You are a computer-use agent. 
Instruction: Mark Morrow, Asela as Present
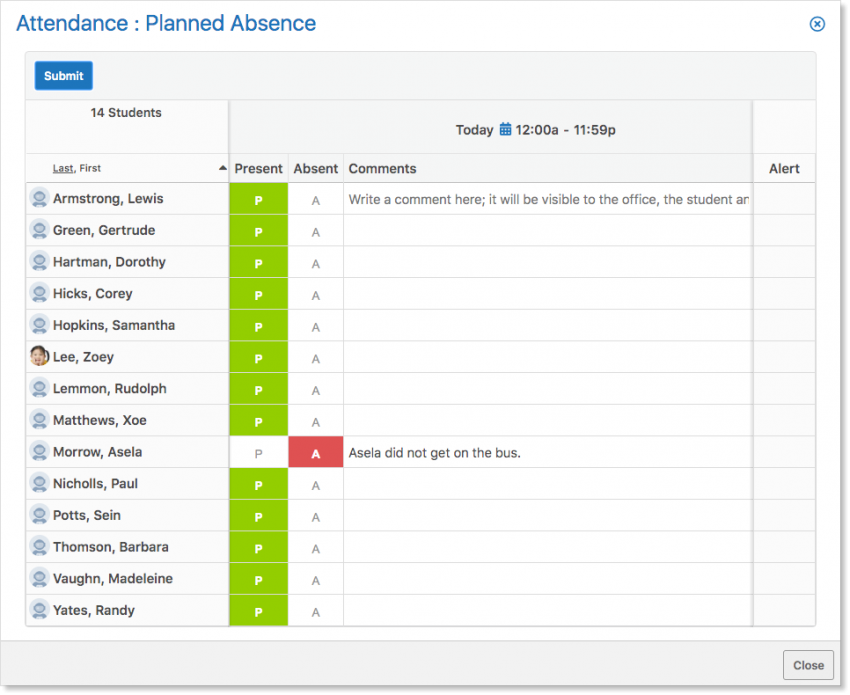click(258, 451)
